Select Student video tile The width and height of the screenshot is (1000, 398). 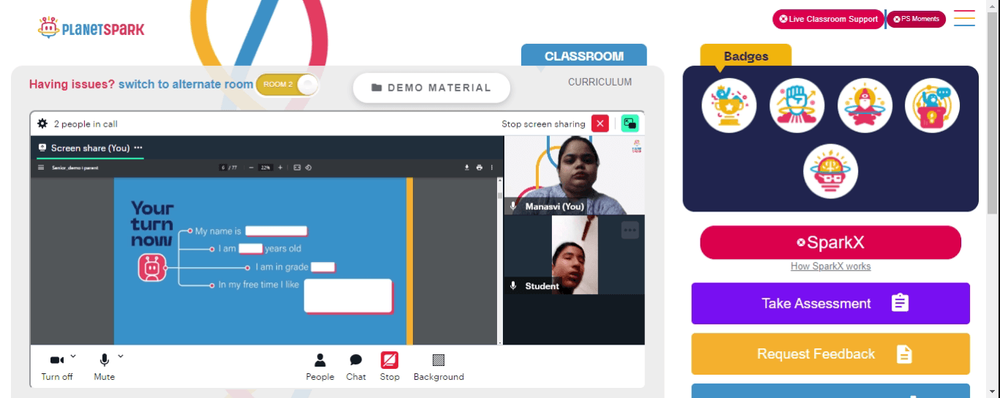coord(574,254)
